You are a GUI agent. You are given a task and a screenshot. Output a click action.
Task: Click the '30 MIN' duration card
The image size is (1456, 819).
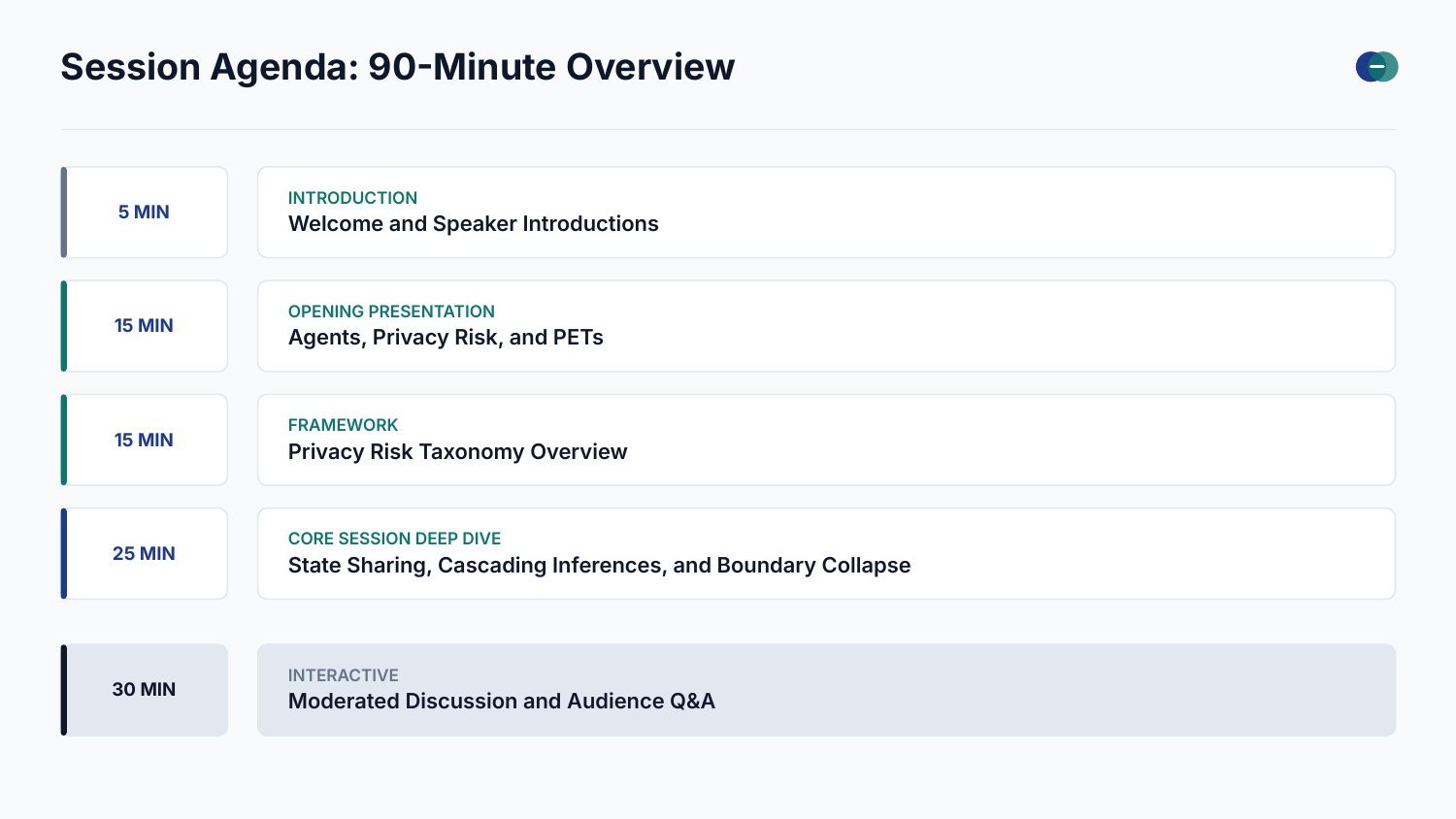pos(145,690)
